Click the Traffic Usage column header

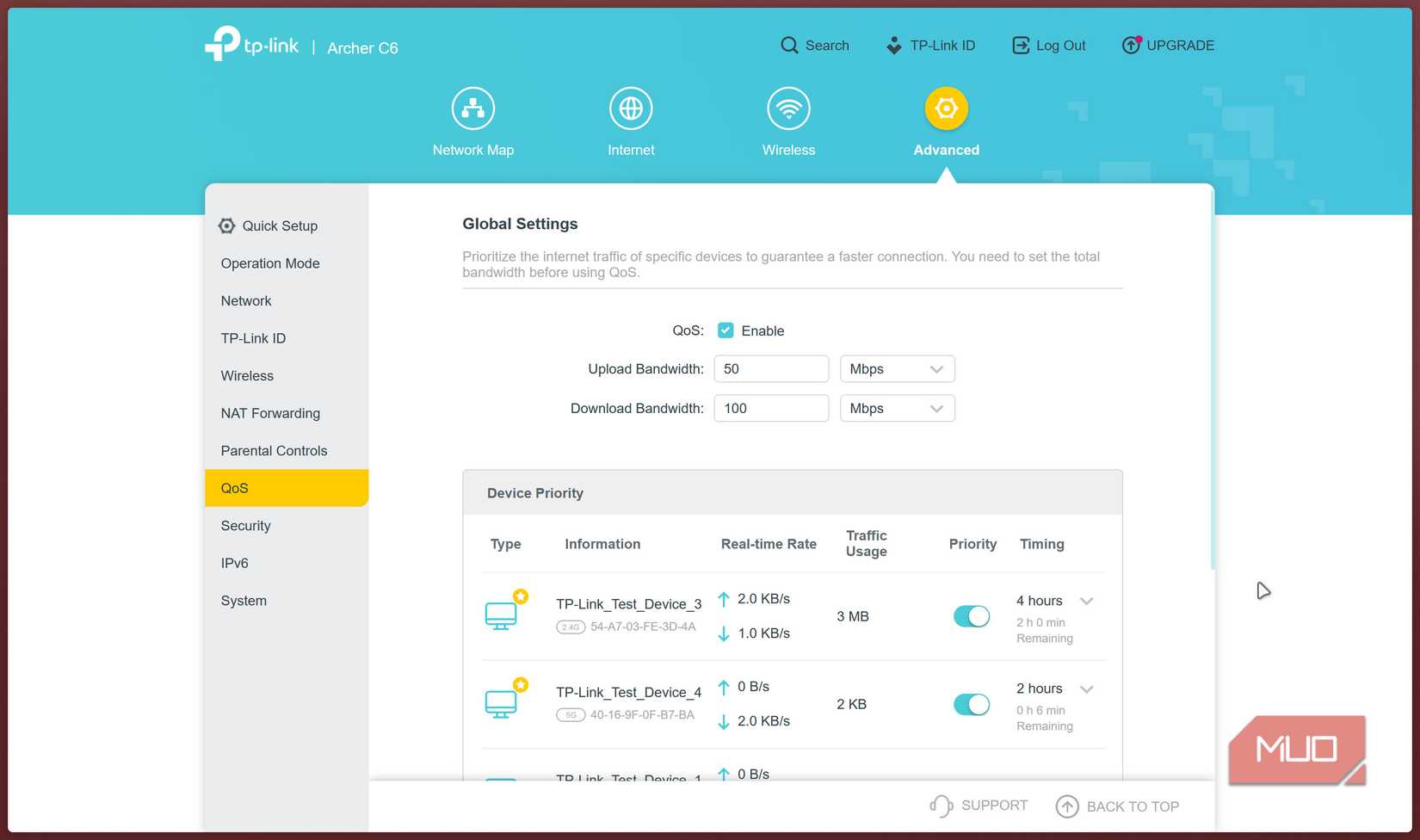pos(866,543)
